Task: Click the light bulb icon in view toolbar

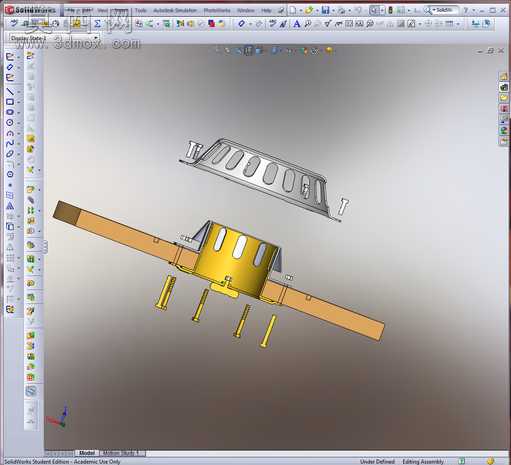Action: tap(329, 51)
